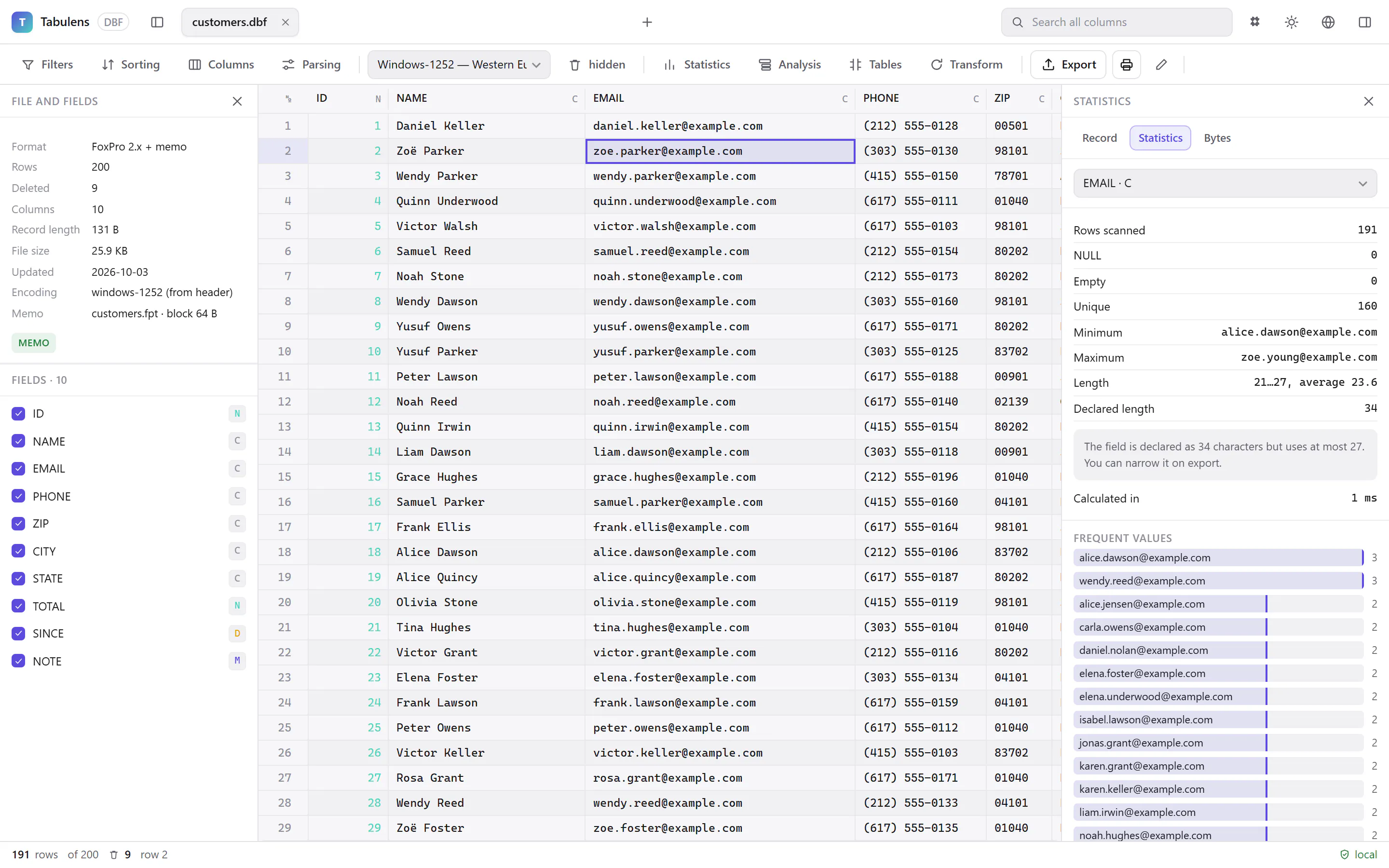Focus the Search all columns field
1389x868 pixels.
click(x=1117, y=22)
